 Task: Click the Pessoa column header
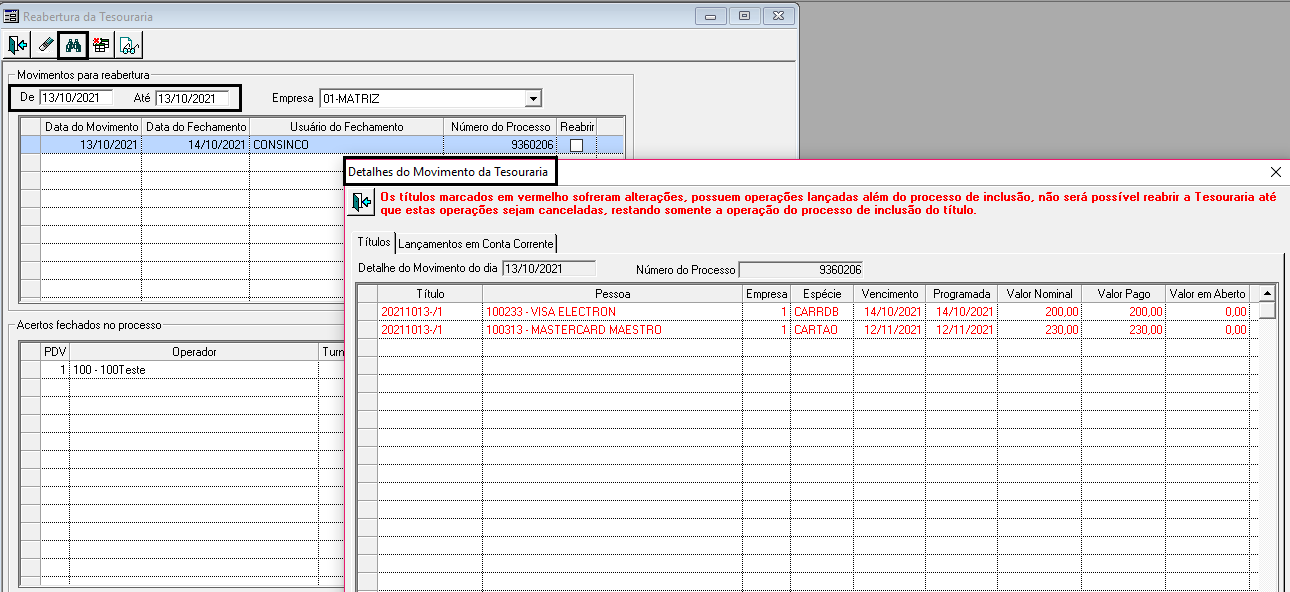(x=612, y=294)
